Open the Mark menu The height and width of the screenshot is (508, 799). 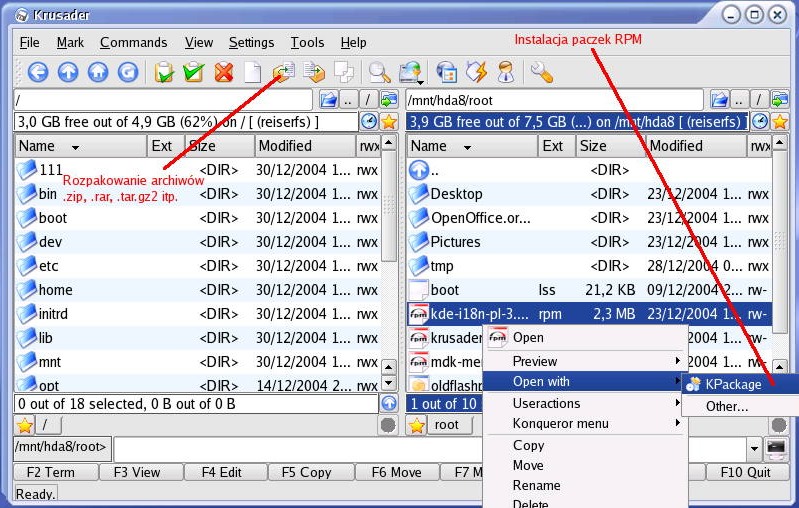[70, 42]
